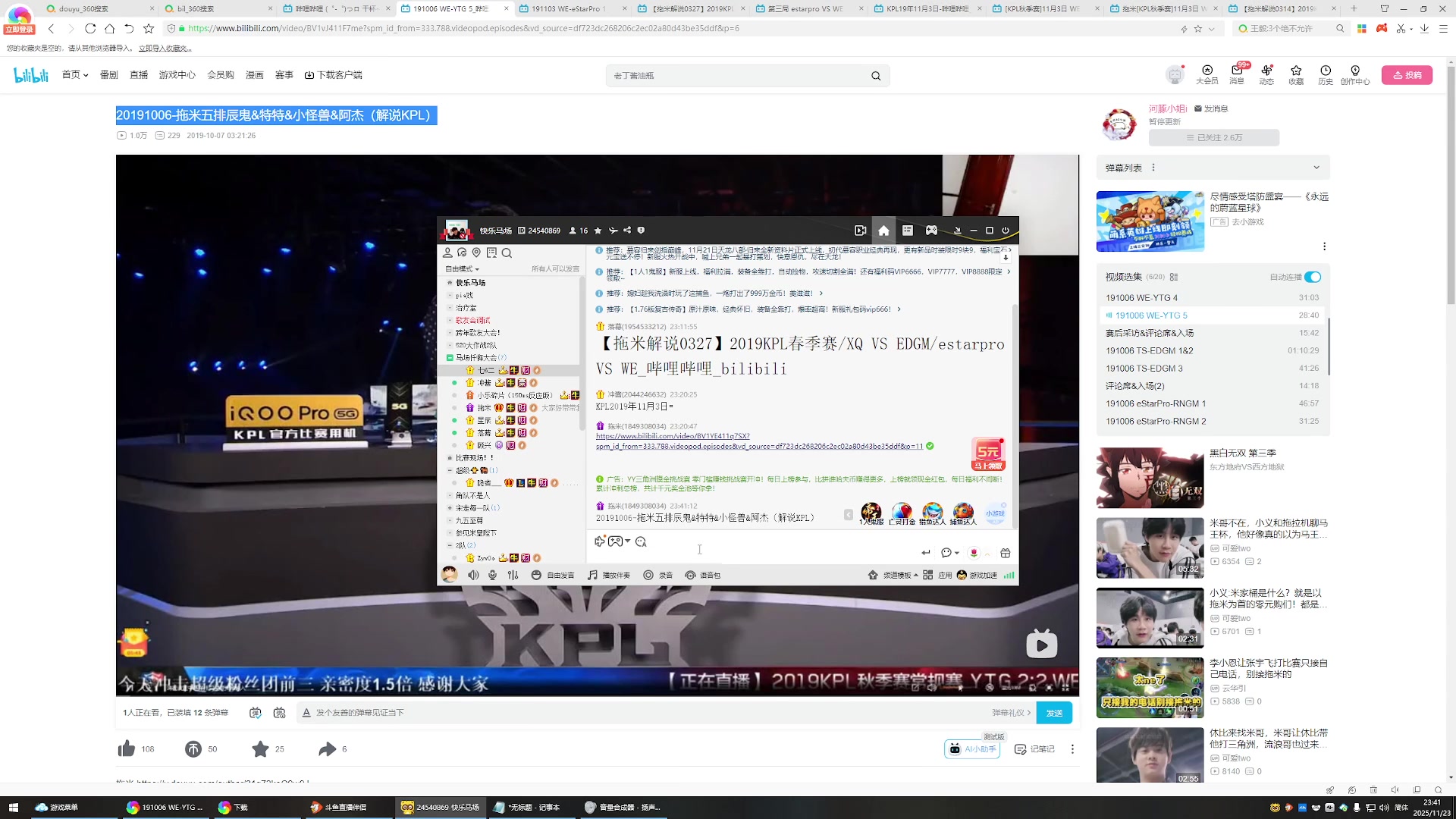Select episode 191006 TS-EDGM 3

[1144, 369]
